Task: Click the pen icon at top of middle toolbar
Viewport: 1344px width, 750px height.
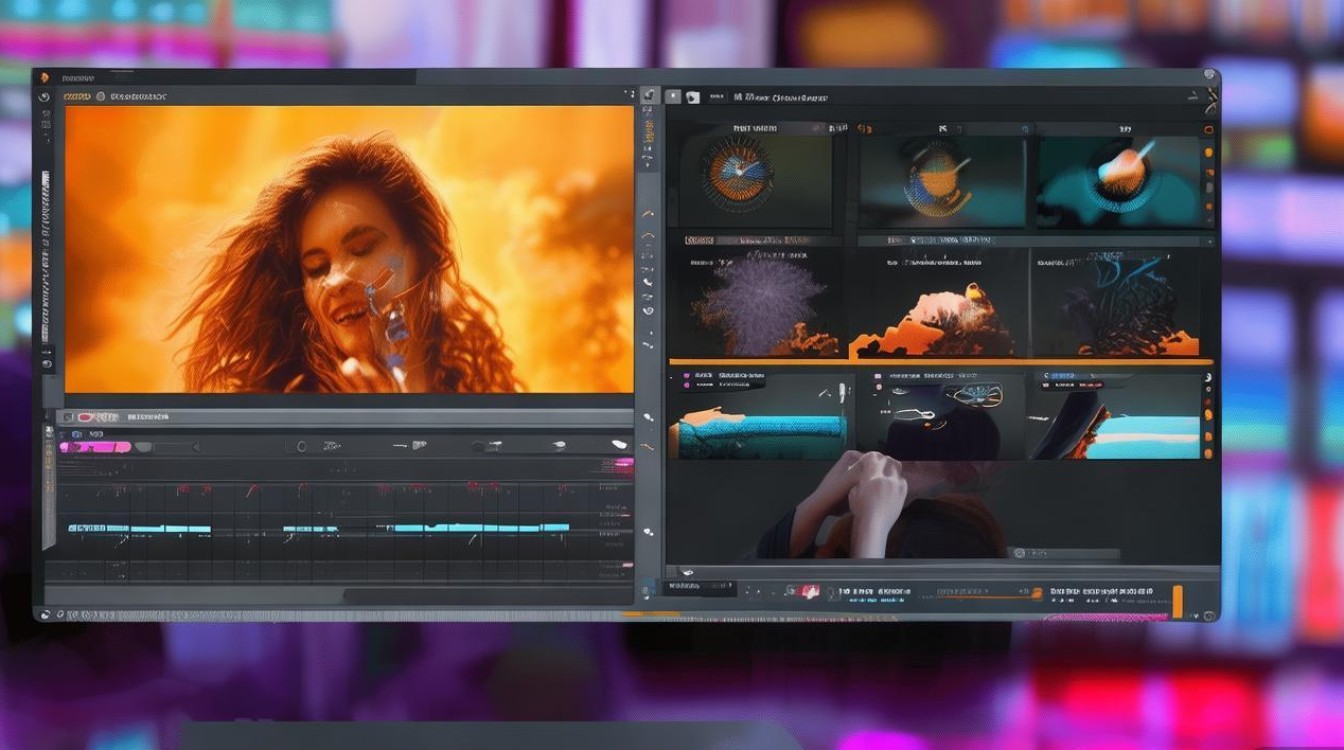Action: pyautogui.click(x=648, y=95)
